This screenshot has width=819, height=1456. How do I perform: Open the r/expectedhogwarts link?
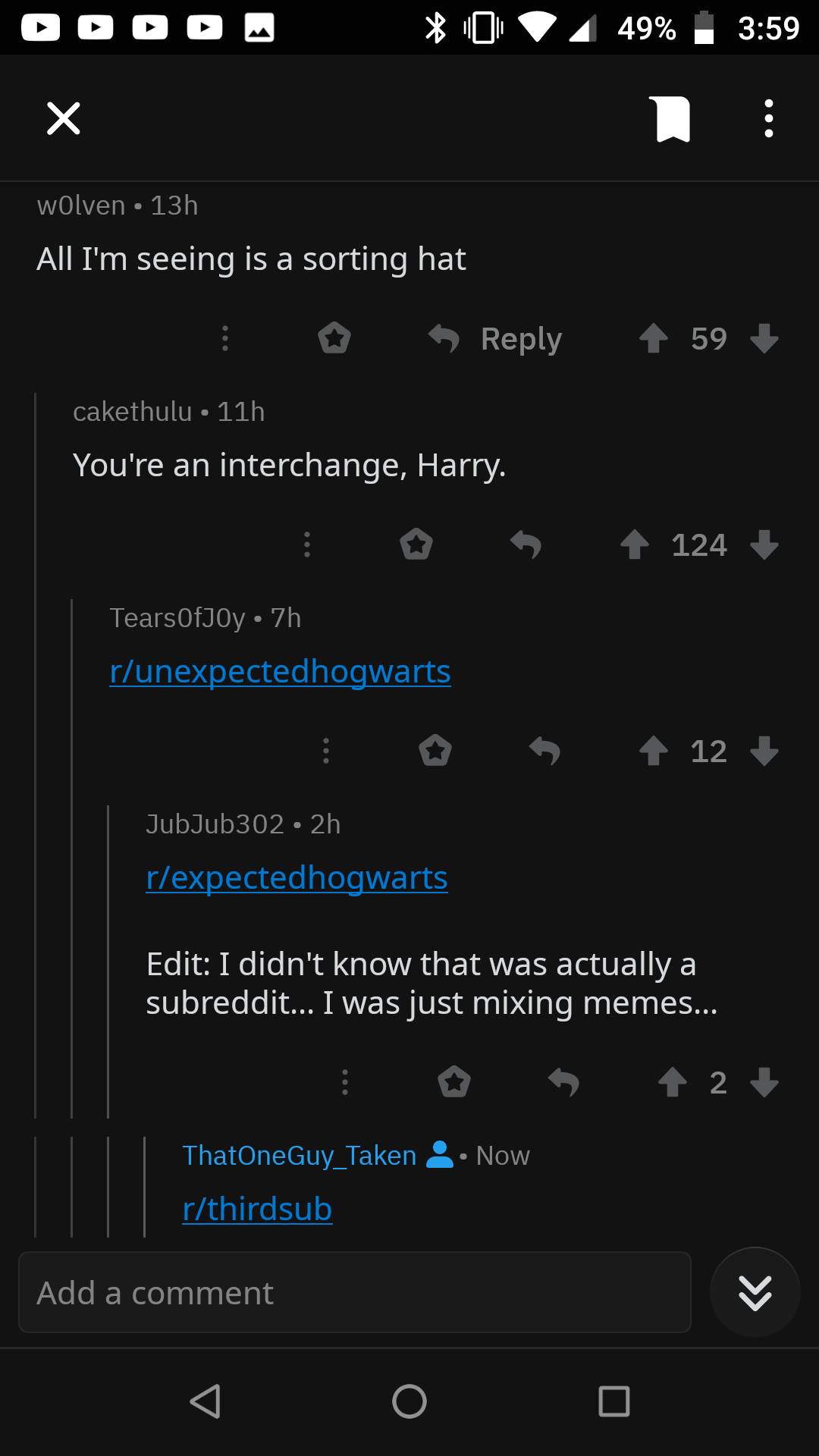tap(297, 877)
